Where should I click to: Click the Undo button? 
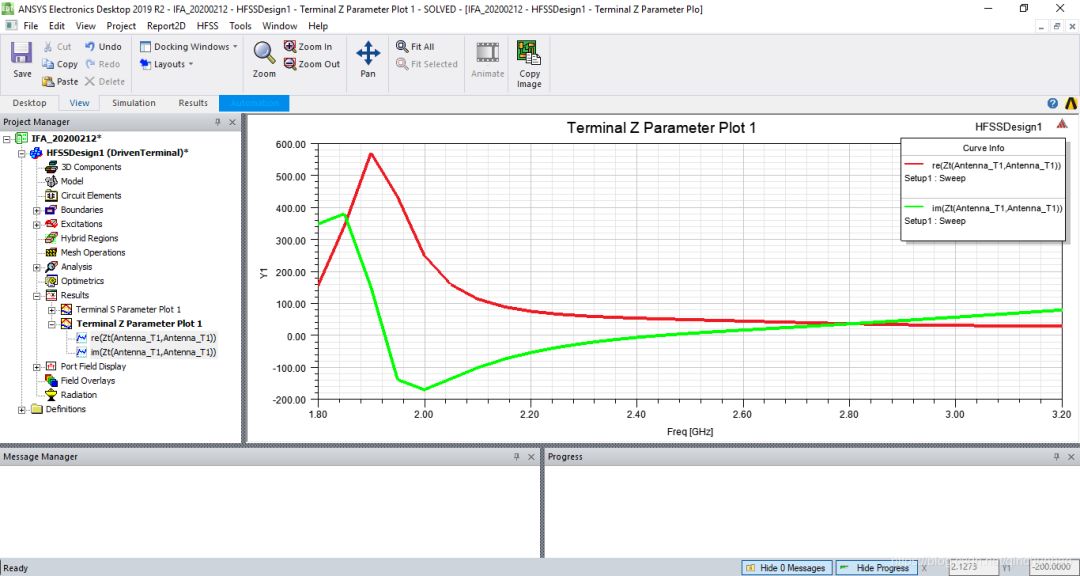[x=103, y=47]
